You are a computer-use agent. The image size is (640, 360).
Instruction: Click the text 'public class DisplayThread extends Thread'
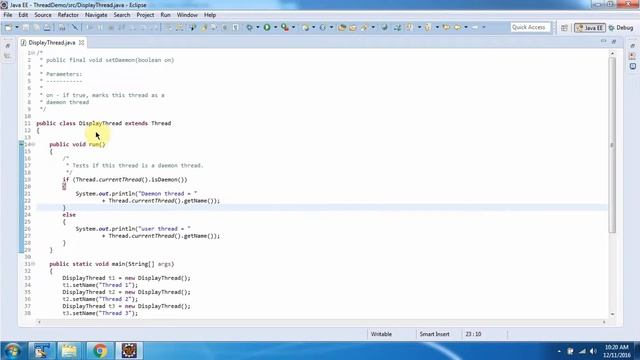104,123
